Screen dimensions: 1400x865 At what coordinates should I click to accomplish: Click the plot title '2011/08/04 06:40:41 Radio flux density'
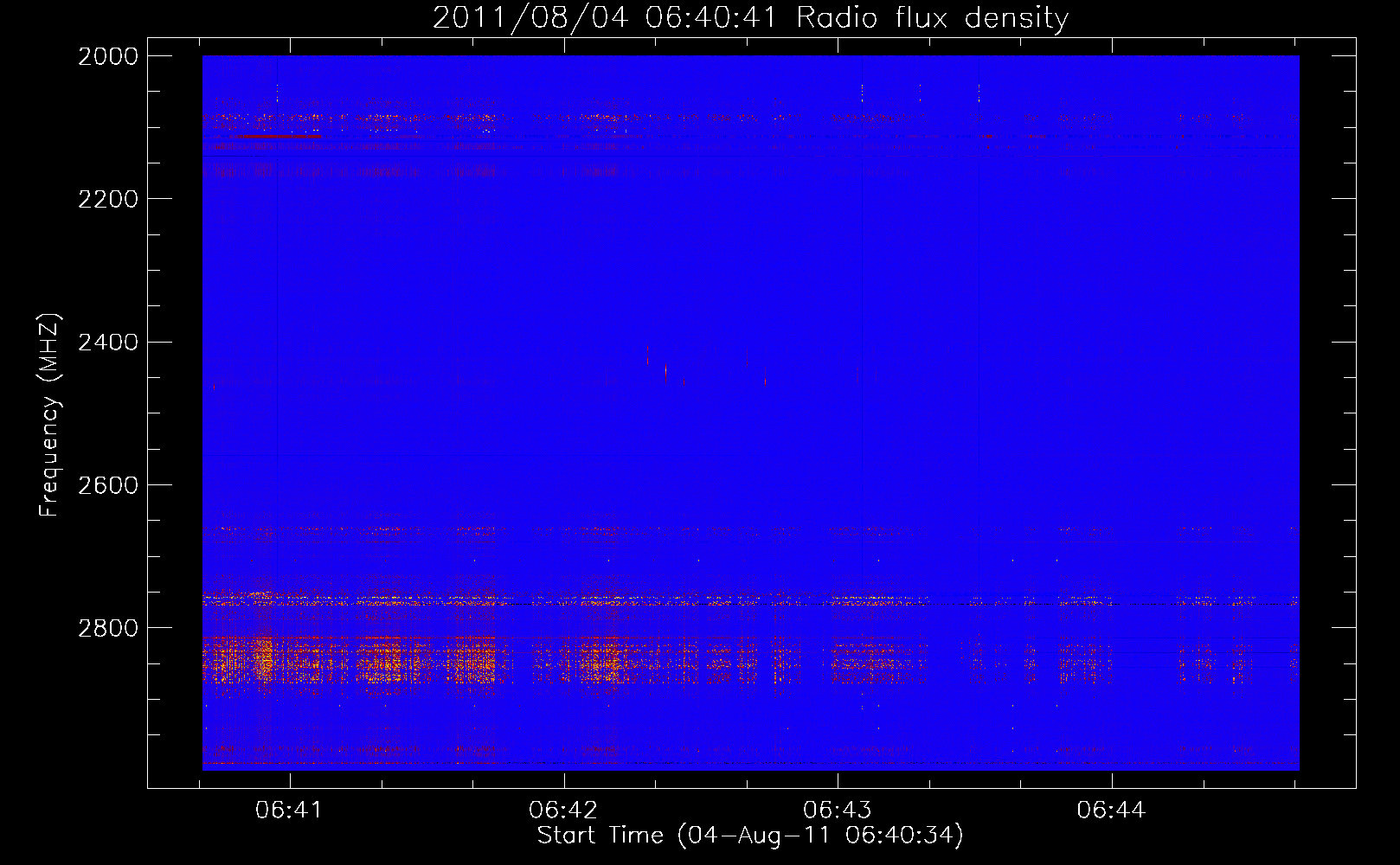pos(750,17)
